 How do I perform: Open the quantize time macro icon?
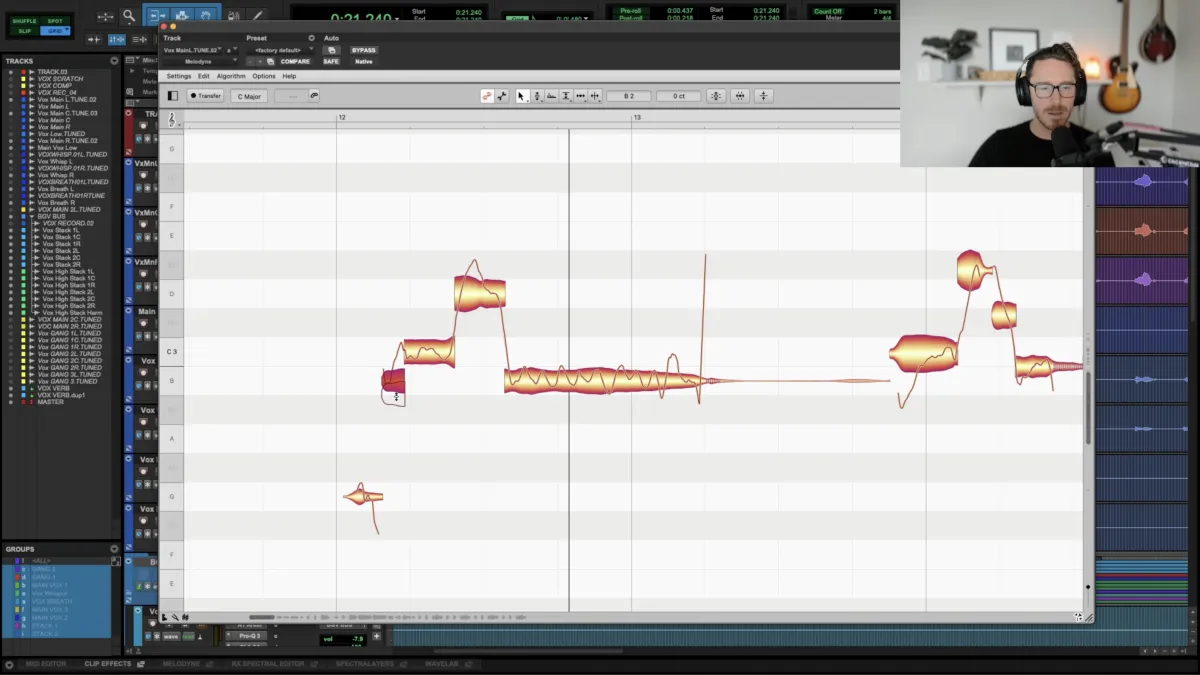(x=740, y=96)
